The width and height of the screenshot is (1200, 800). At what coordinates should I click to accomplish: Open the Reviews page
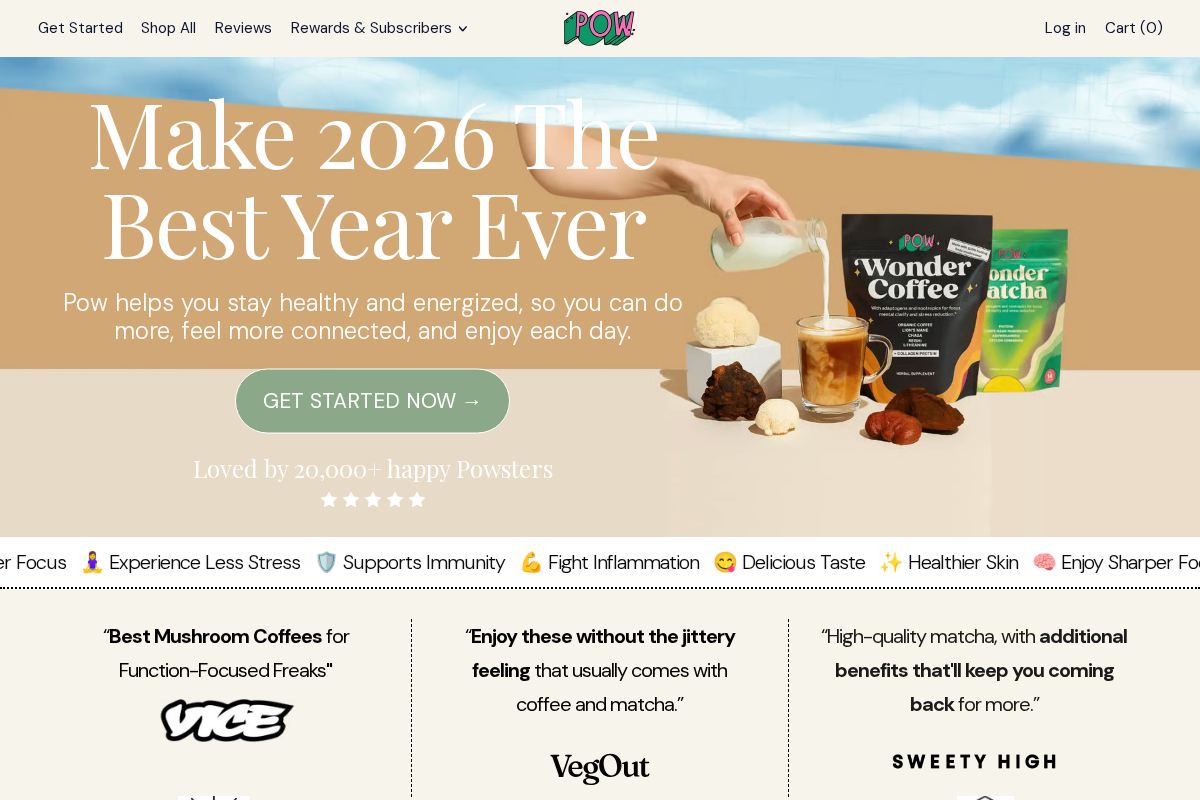click(243, 28)
